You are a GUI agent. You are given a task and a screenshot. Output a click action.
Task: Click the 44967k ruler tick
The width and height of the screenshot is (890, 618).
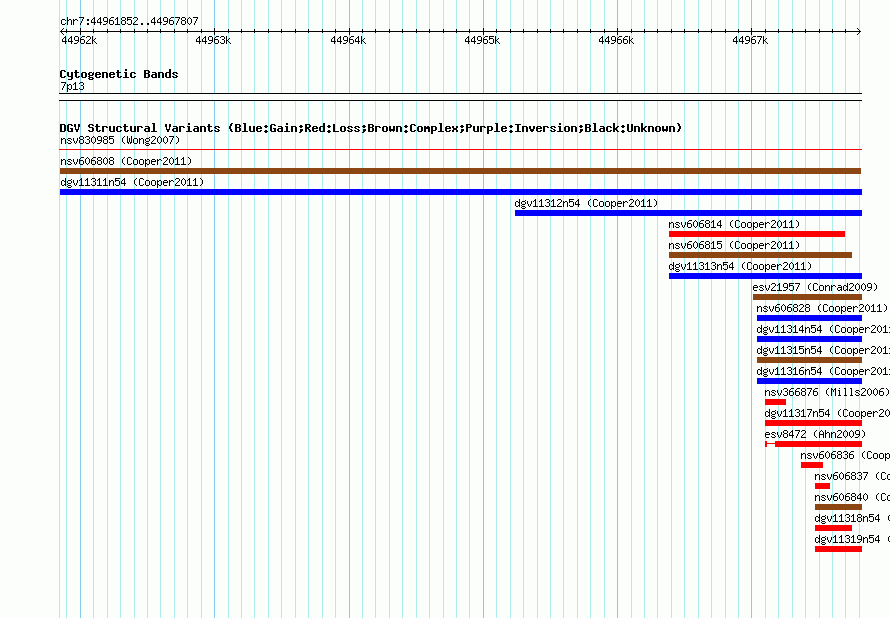click(750, 40)
